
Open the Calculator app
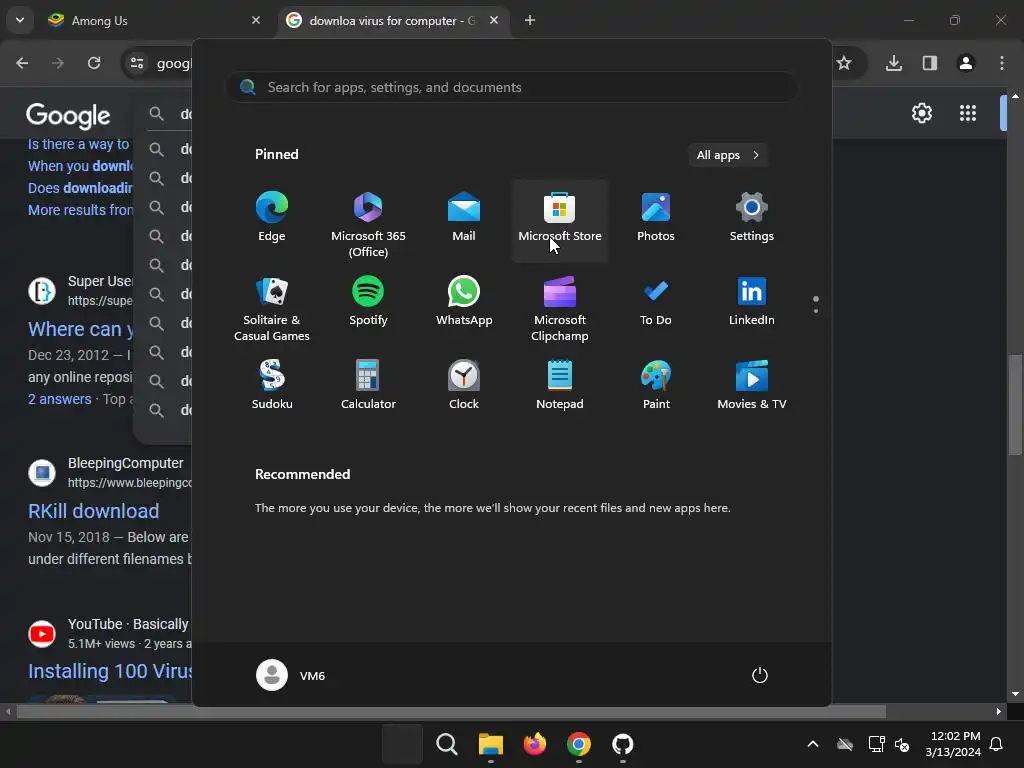pos(368,386)
